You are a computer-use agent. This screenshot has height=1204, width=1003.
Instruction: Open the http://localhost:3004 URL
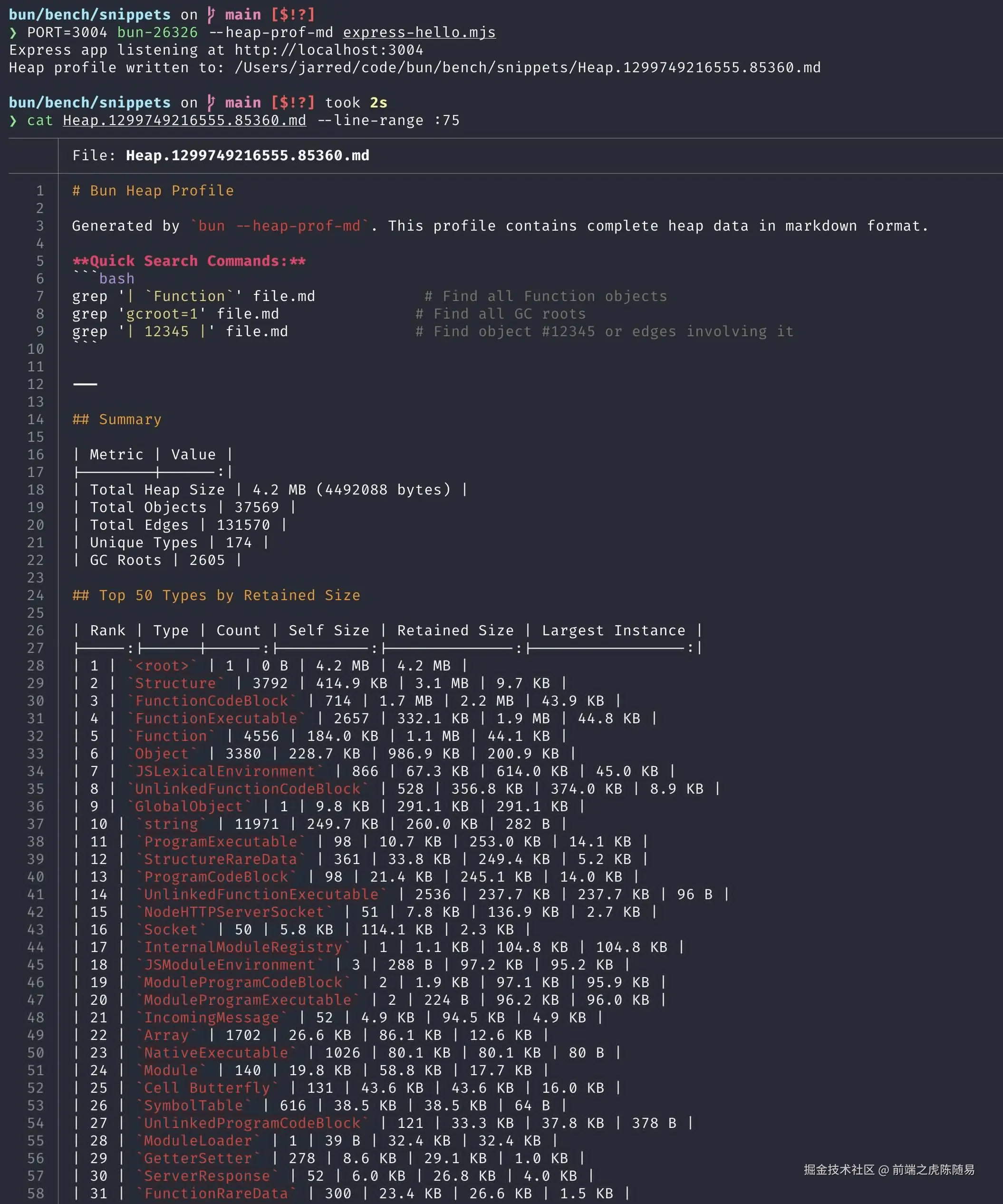coord(328,50)
